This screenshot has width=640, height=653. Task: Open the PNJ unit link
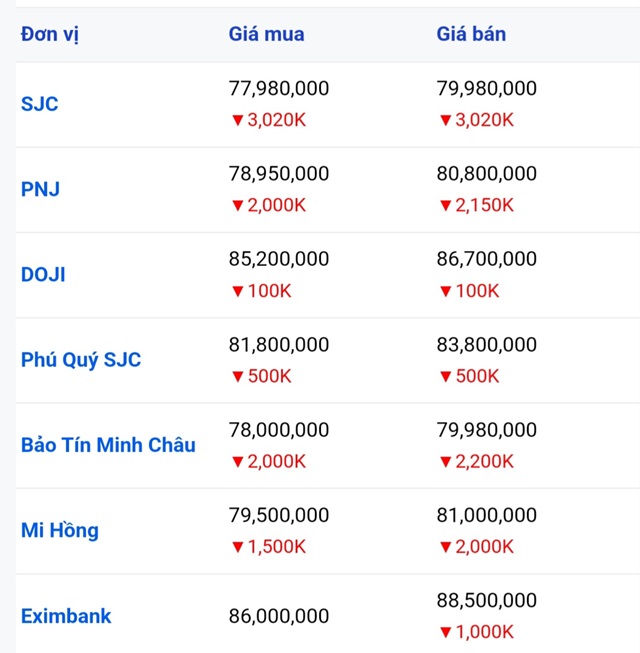click(40, 189)
